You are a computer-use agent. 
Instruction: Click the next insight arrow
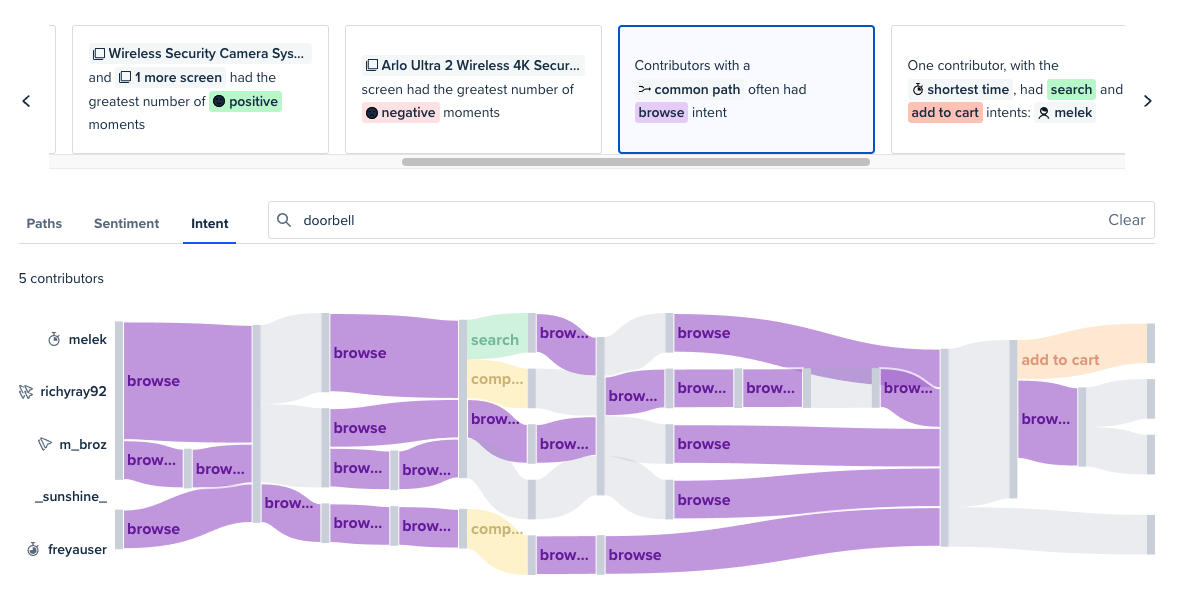(x=1147, y=101)
